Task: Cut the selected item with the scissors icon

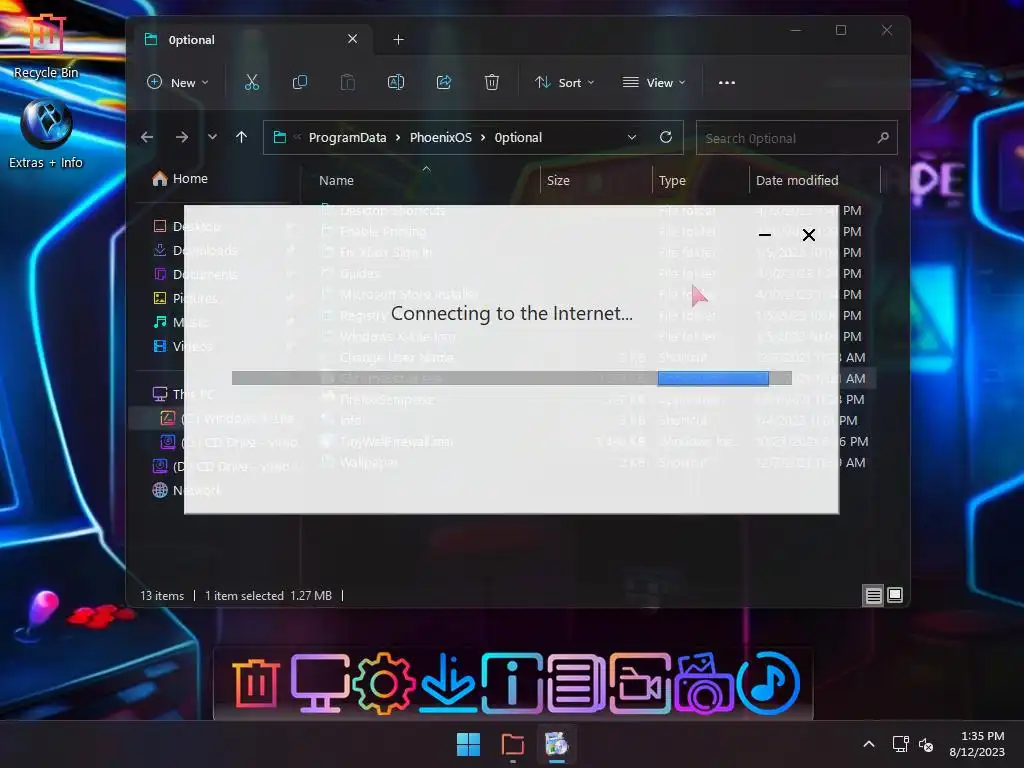Action: (251, 82)
